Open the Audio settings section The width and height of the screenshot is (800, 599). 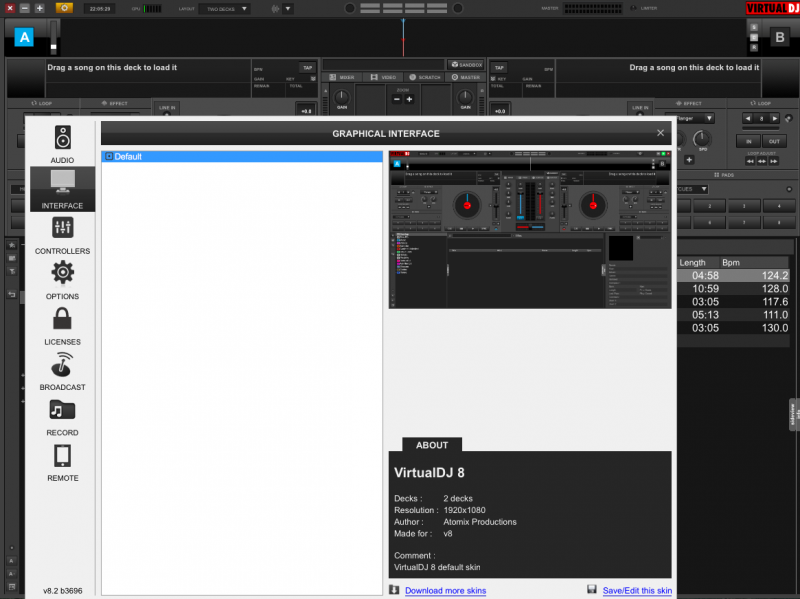coord(63,144)
